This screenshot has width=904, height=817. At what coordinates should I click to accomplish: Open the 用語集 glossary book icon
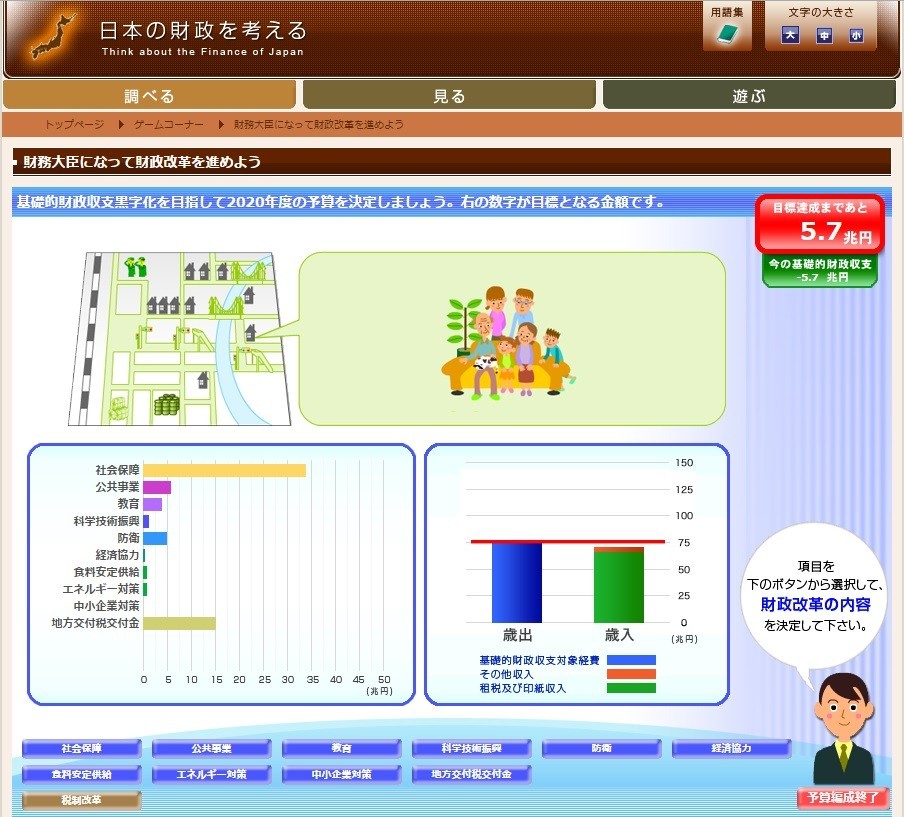[x=727, y=35]
